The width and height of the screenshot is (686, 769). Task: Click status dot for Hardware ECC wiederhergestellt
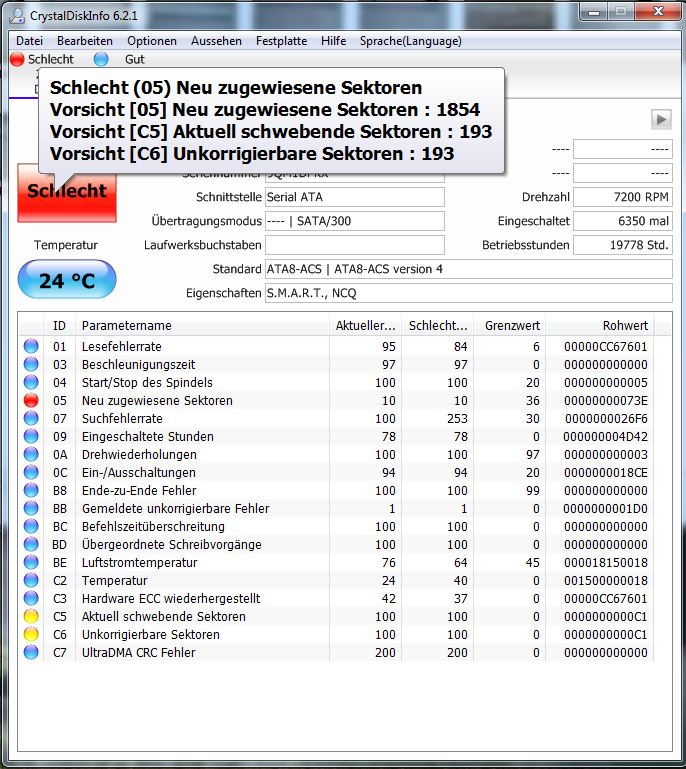coord(31,598)
